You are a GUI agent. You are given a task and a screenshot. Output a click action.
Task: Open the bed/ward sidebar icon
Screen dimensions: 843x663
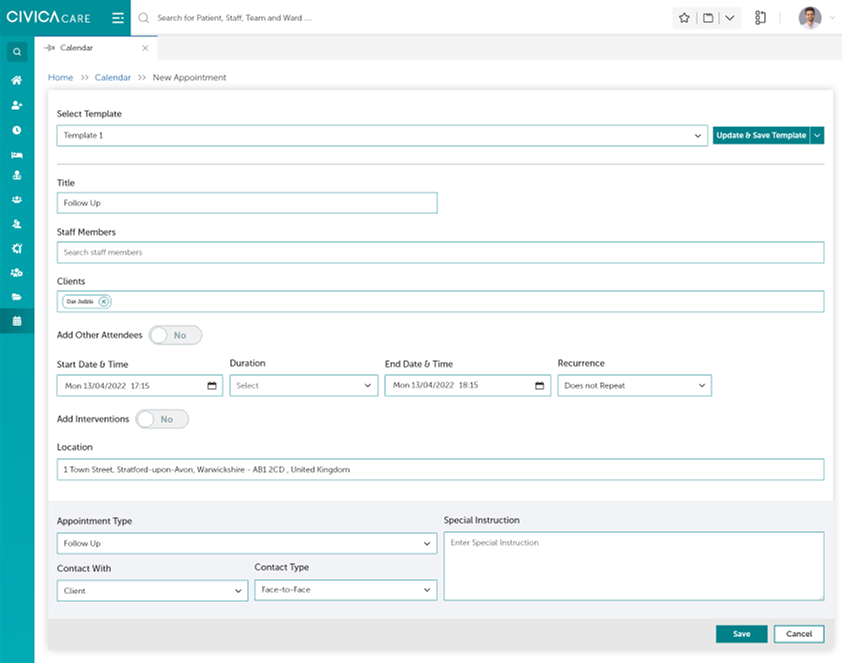(x=17, y=155)
